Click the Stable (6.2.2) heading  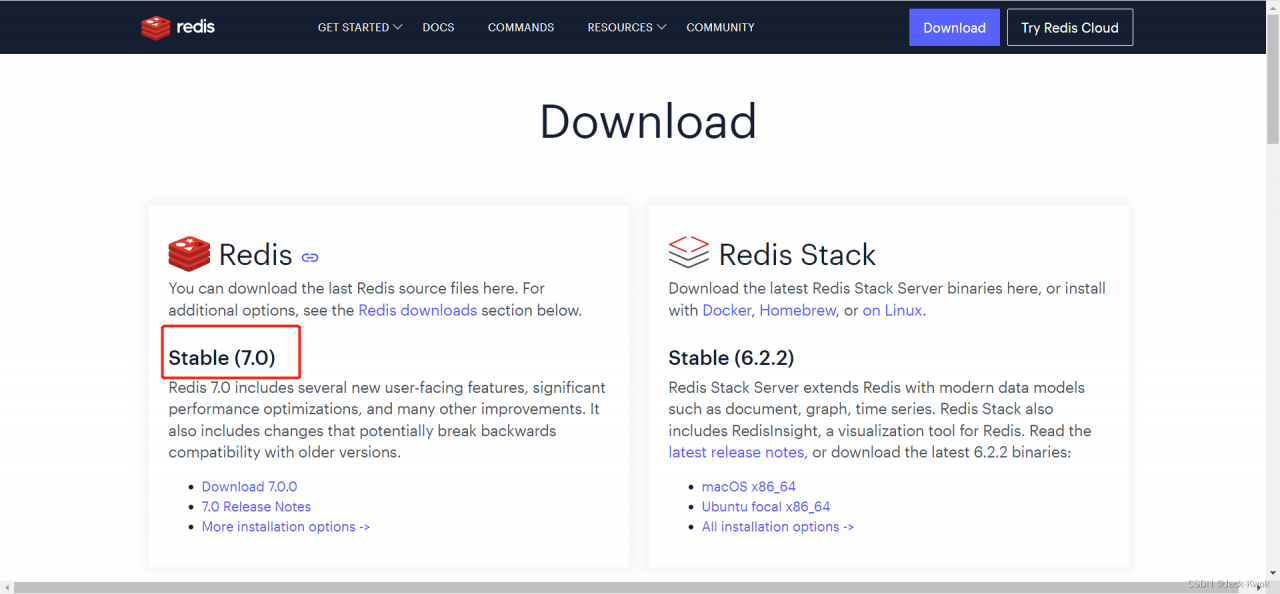point(731,358)
